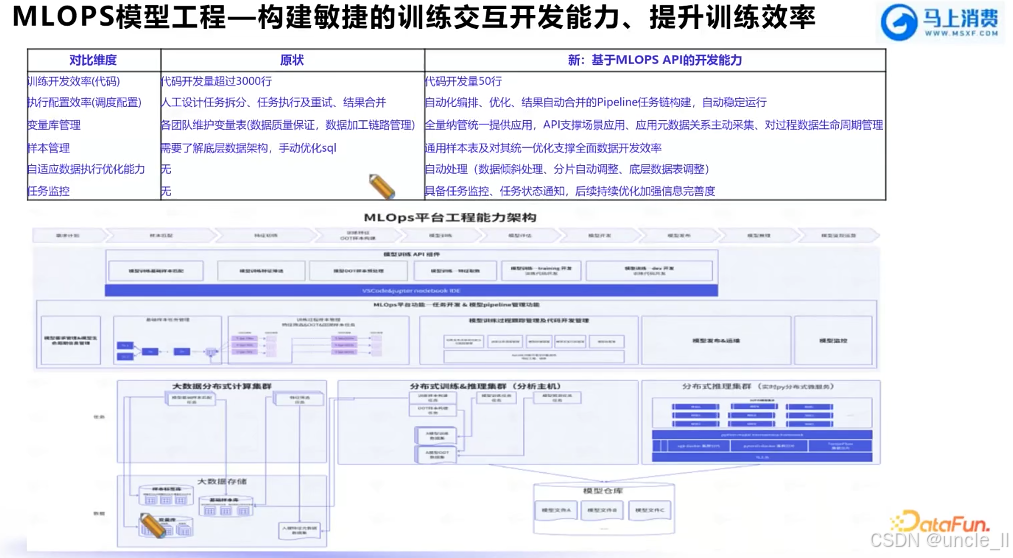Click the blue VSCode&jupyter notebook IDE bar
The height and width of the screenshot is (558, 1013).
tap(412, 291)
